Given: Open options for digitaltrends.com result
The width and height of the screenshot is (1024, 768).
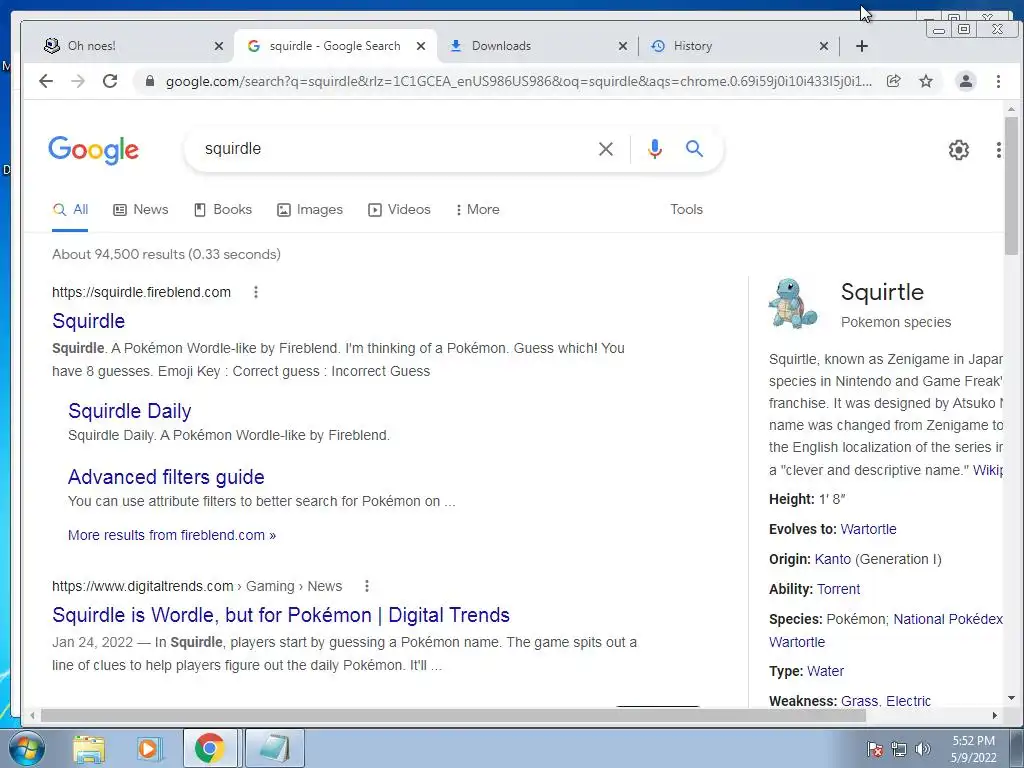Looking at the screenshot, I should tap(367, 586).
